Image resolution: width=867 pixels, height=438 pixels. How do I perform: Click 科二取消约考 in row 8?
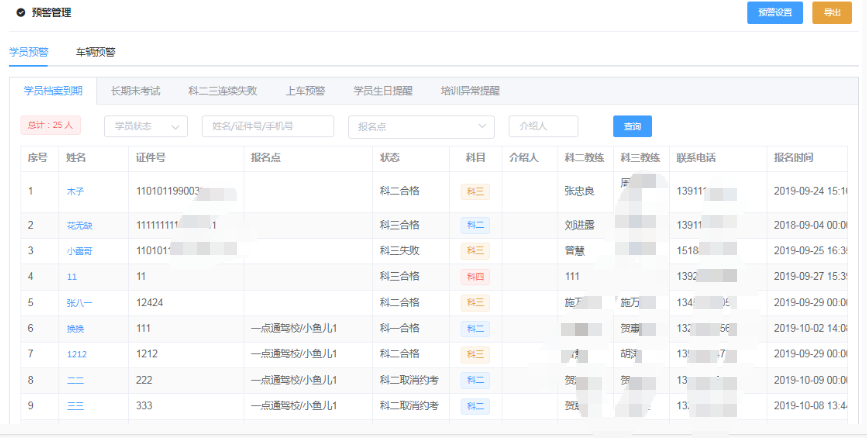[410, 380]
